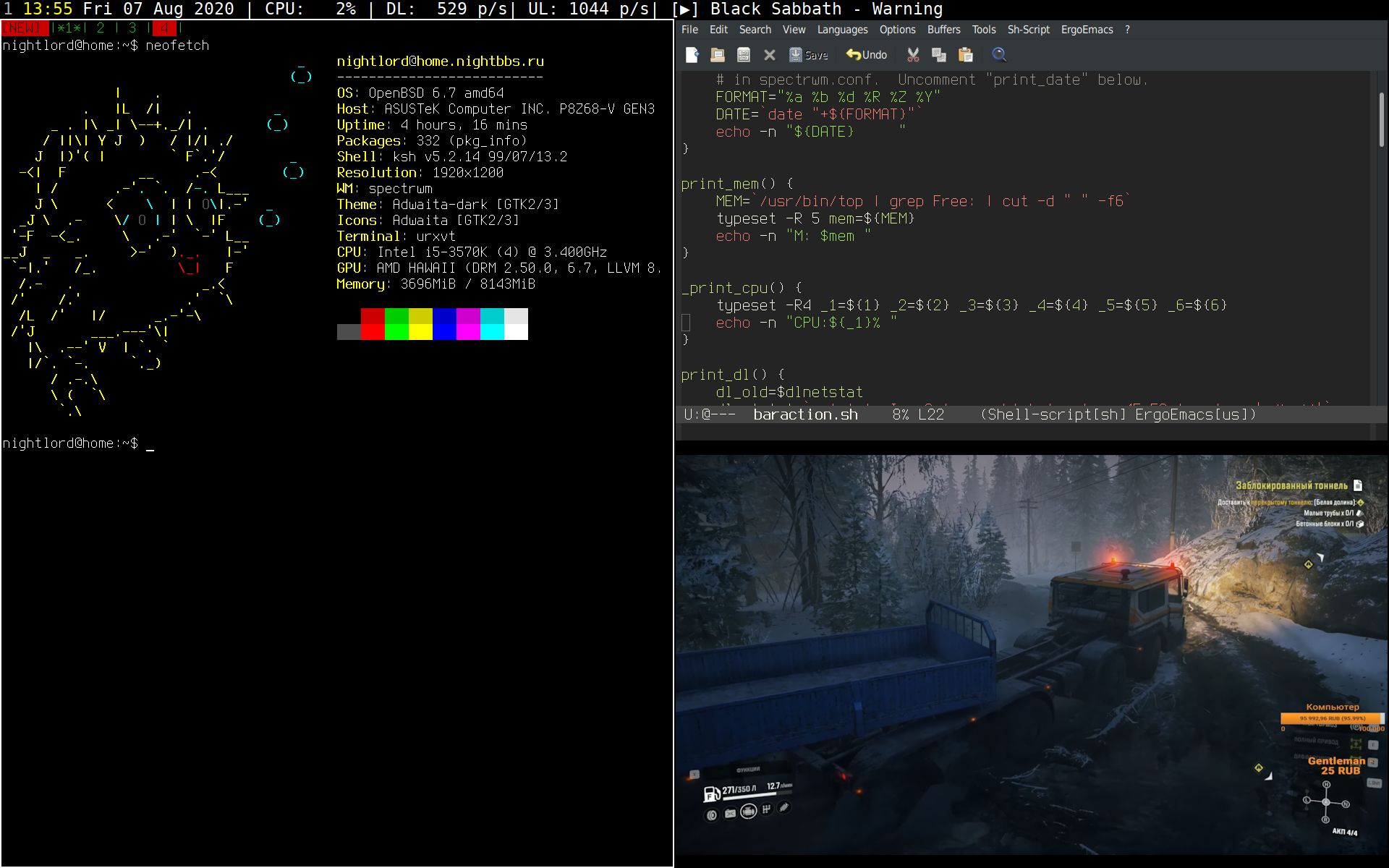Click the blue color block in neofetch palette

click(x=444, y=324)
